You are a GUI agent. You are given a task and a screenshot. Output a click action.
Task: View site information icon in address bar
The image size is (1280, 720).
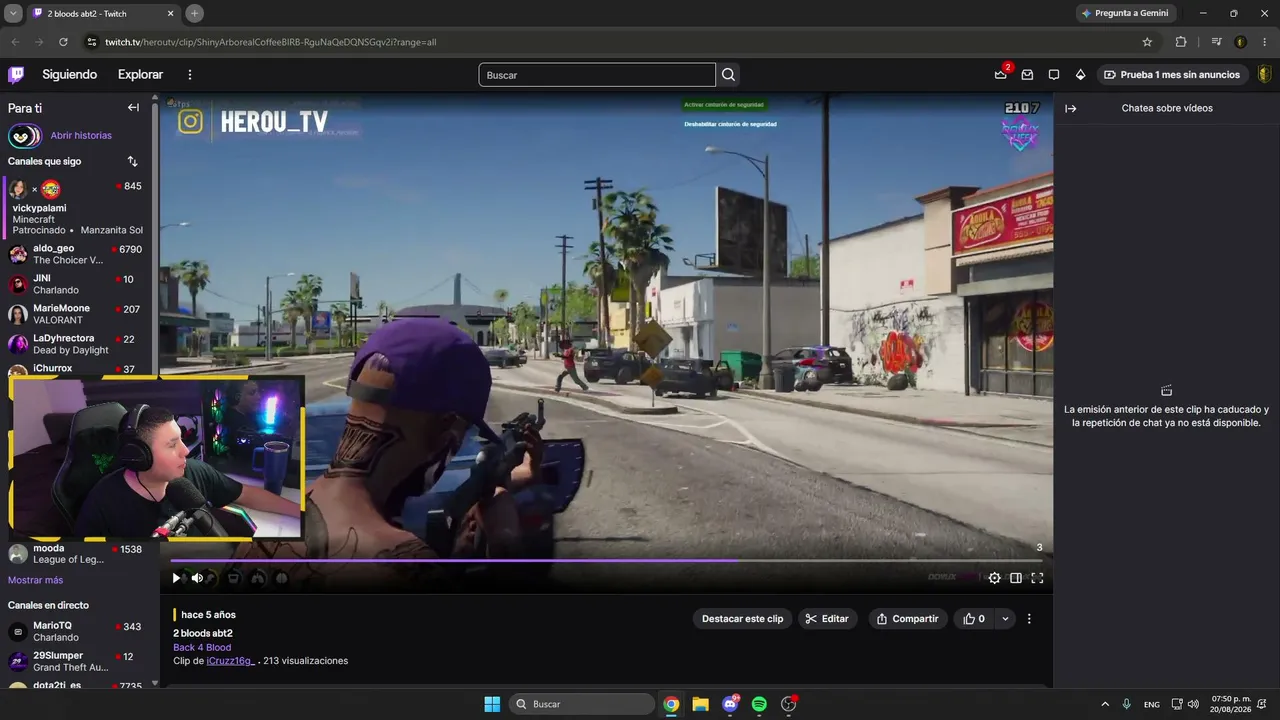[92, 42]
